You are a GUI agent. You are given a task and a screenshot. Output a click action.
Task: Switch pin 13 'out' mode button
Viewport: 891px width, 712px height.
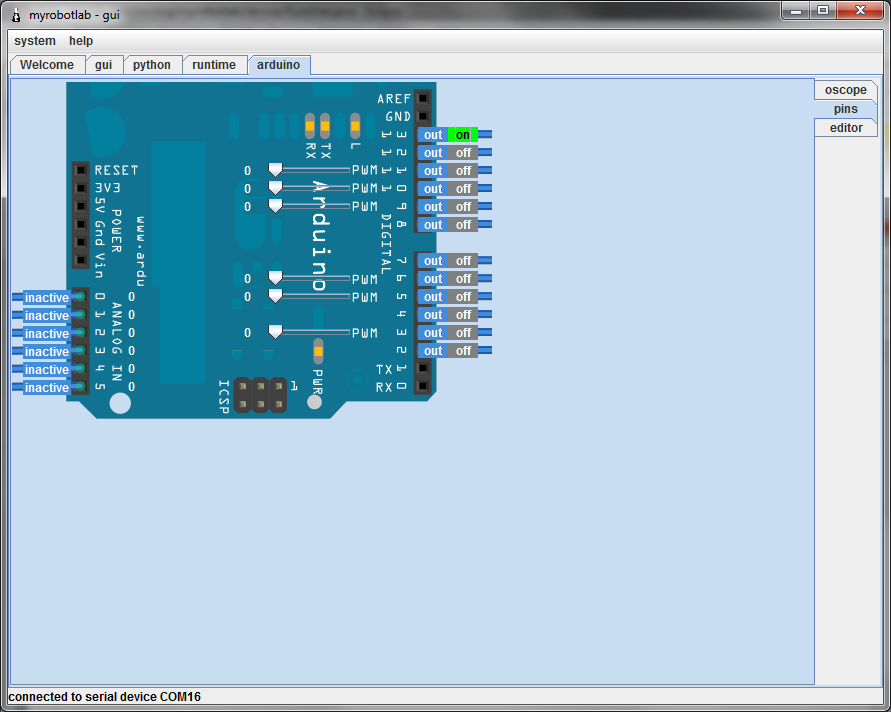[433, 135]
